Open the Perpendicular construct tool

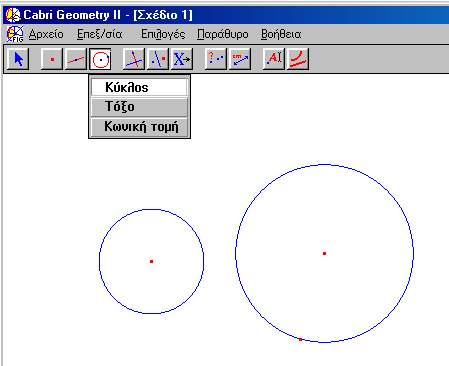(x=134, y=59)
